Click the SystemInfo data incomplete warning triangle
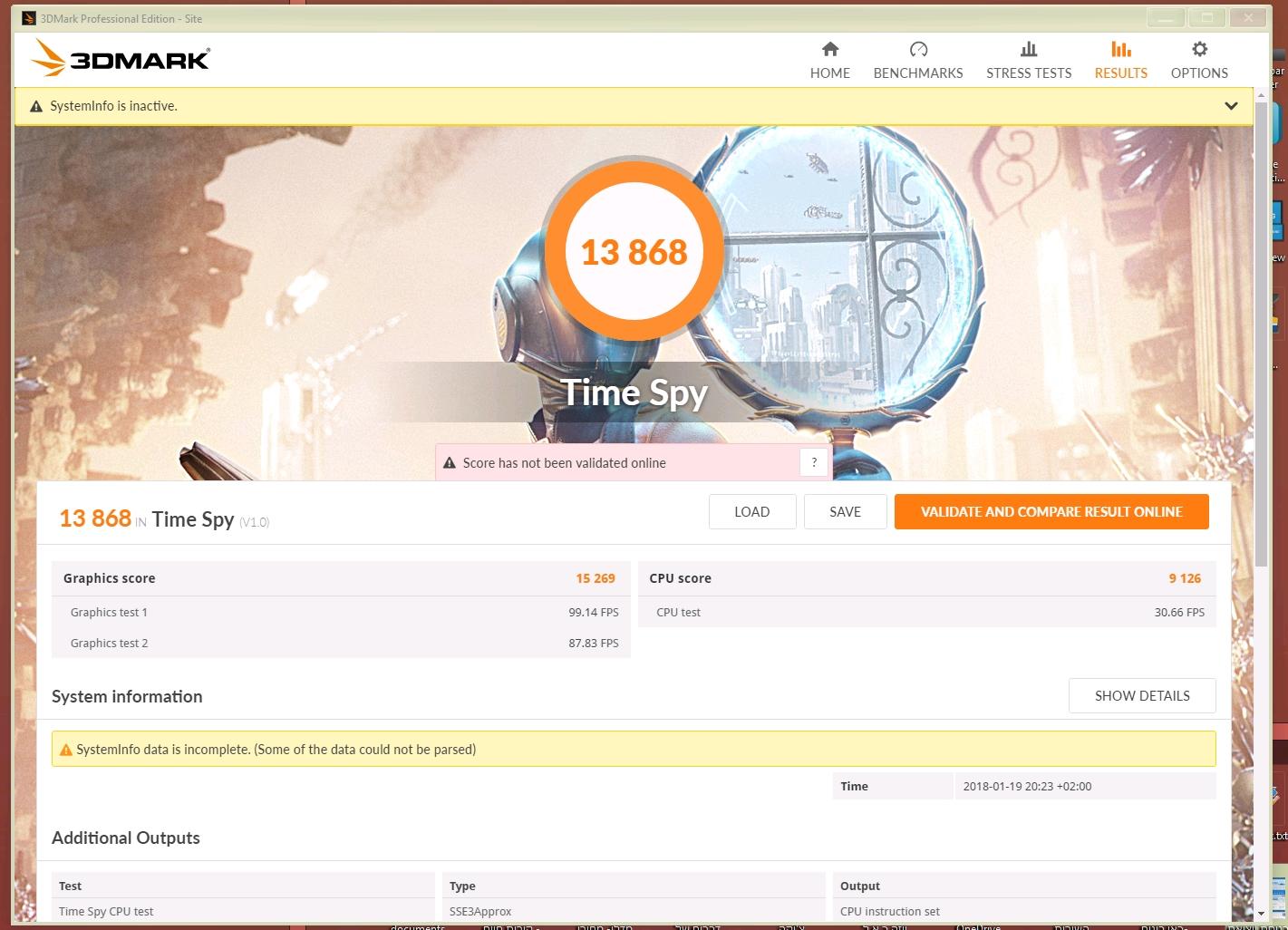Image resolution: width=1288 pixels, height=930 pixels. click(x=65, y=750)
